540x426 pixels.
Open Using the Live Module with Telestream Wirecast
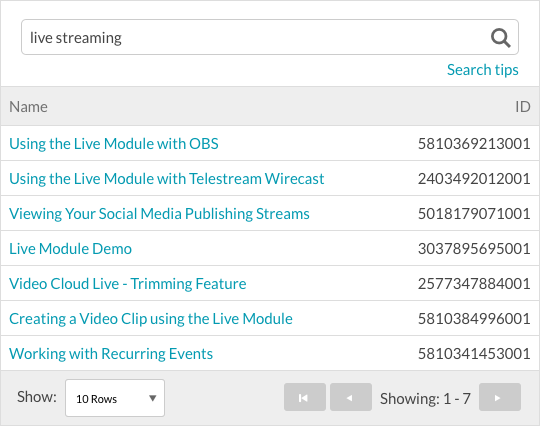pos(167,179)
